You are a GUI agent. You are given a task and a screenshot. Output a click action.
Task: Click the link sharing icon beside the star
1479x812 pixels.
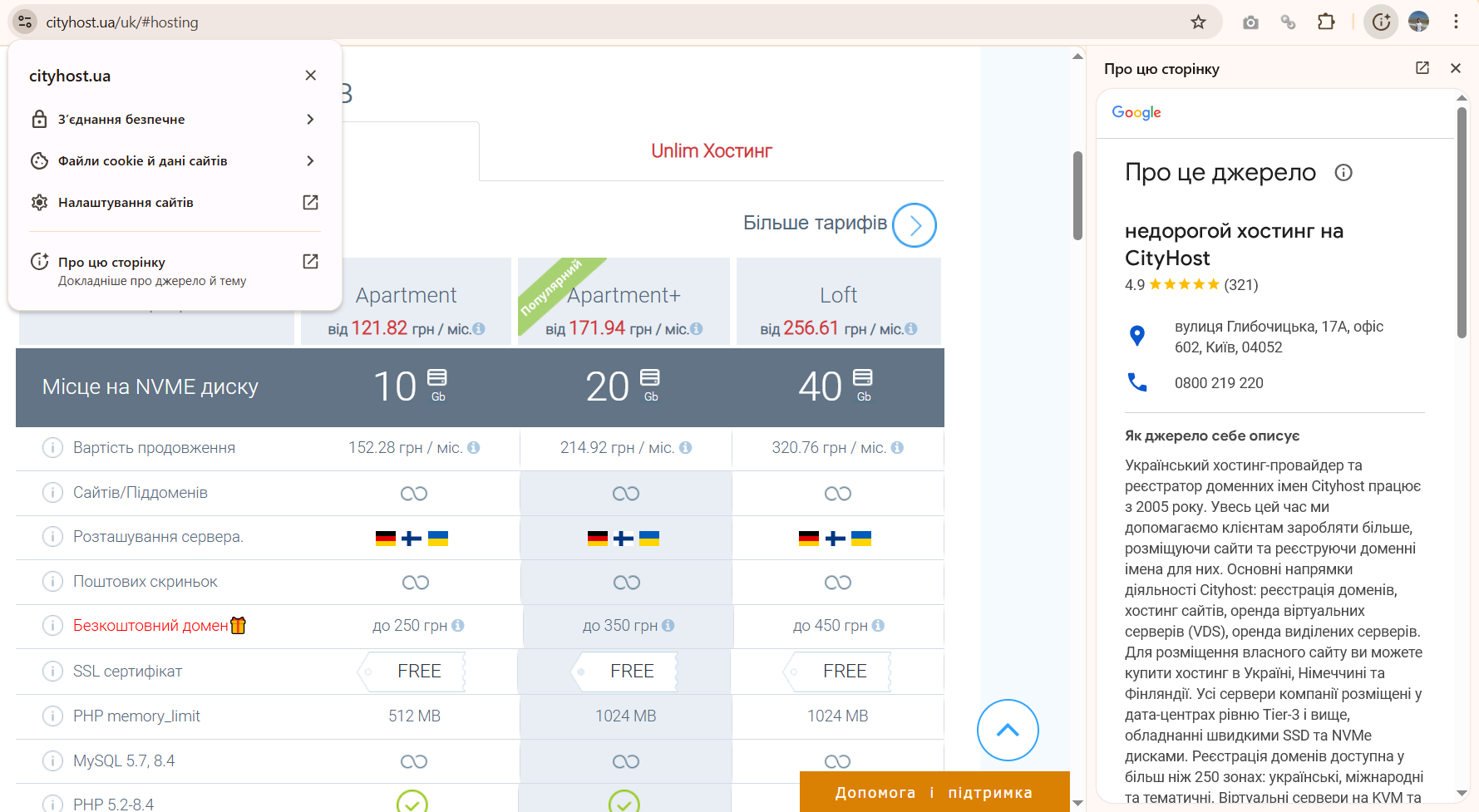(x=1289, y=22)
